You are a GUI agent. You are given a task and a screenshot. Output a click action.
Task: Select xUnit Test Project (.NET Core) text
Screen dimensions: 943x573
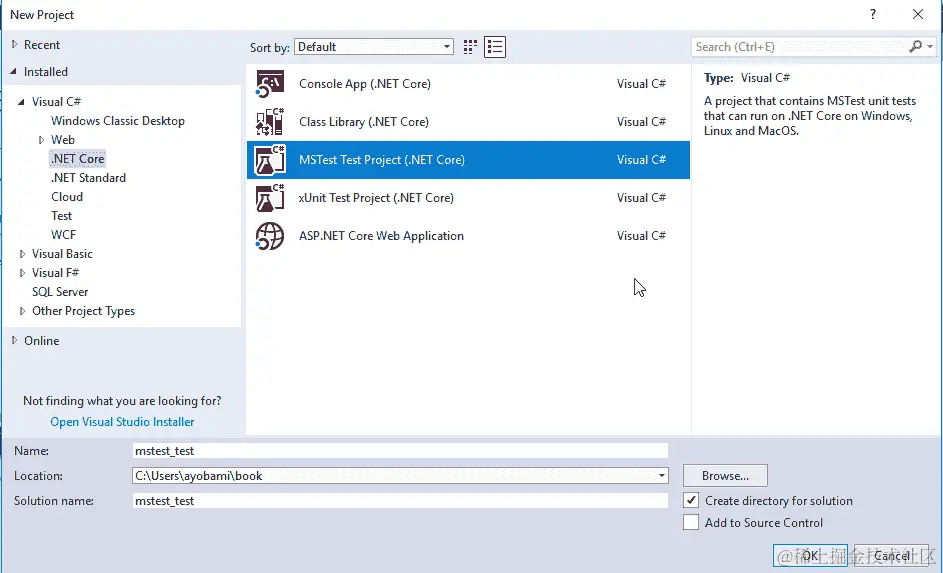(376, 197)
